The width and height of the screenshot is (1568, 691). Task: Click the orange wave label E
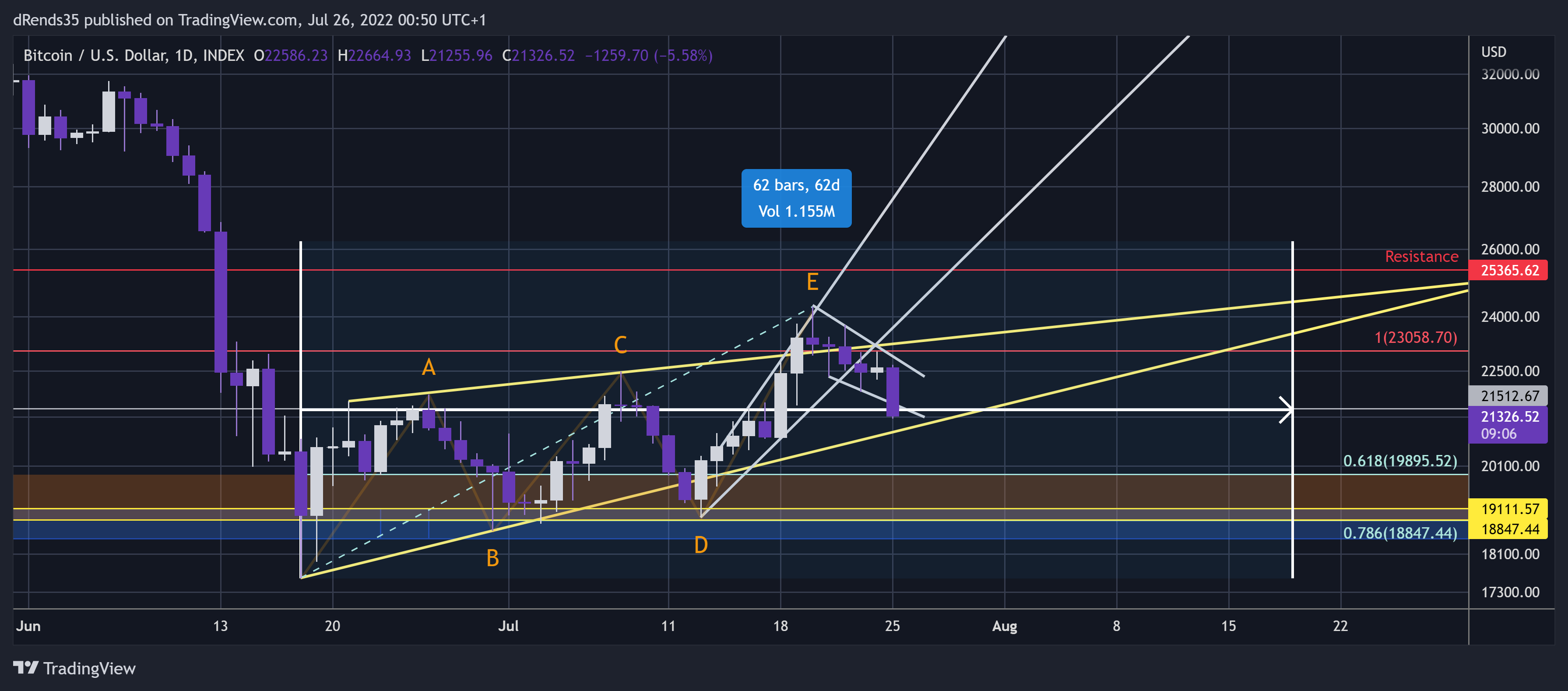pos(812,282)
